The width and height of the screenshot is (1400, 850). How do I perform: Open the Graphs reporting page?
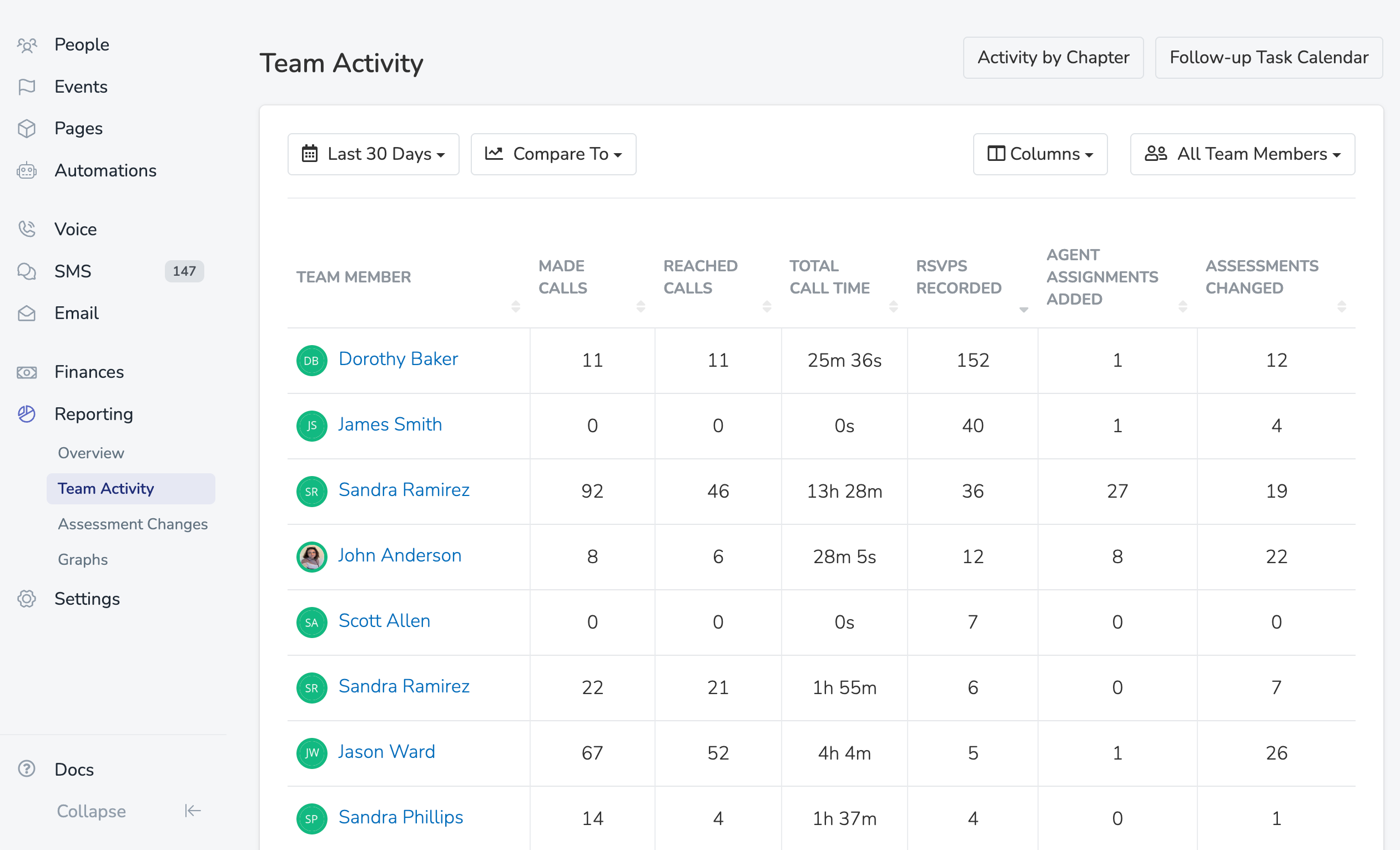(x=83, y=559)
